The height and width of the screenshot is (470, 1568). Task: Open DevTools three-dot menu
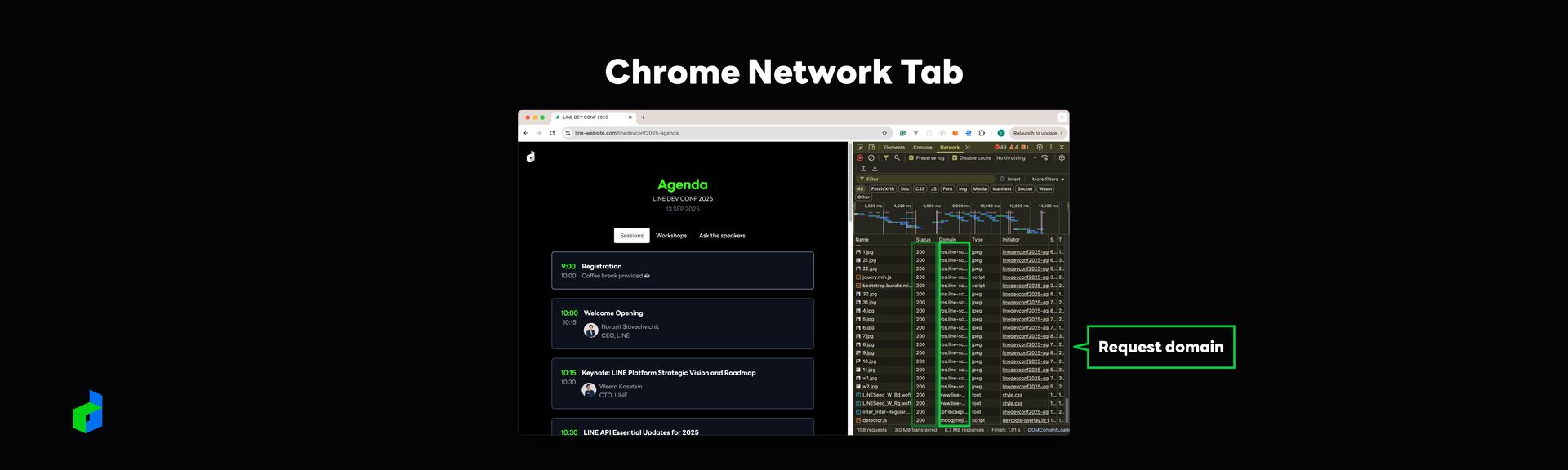1051,148
